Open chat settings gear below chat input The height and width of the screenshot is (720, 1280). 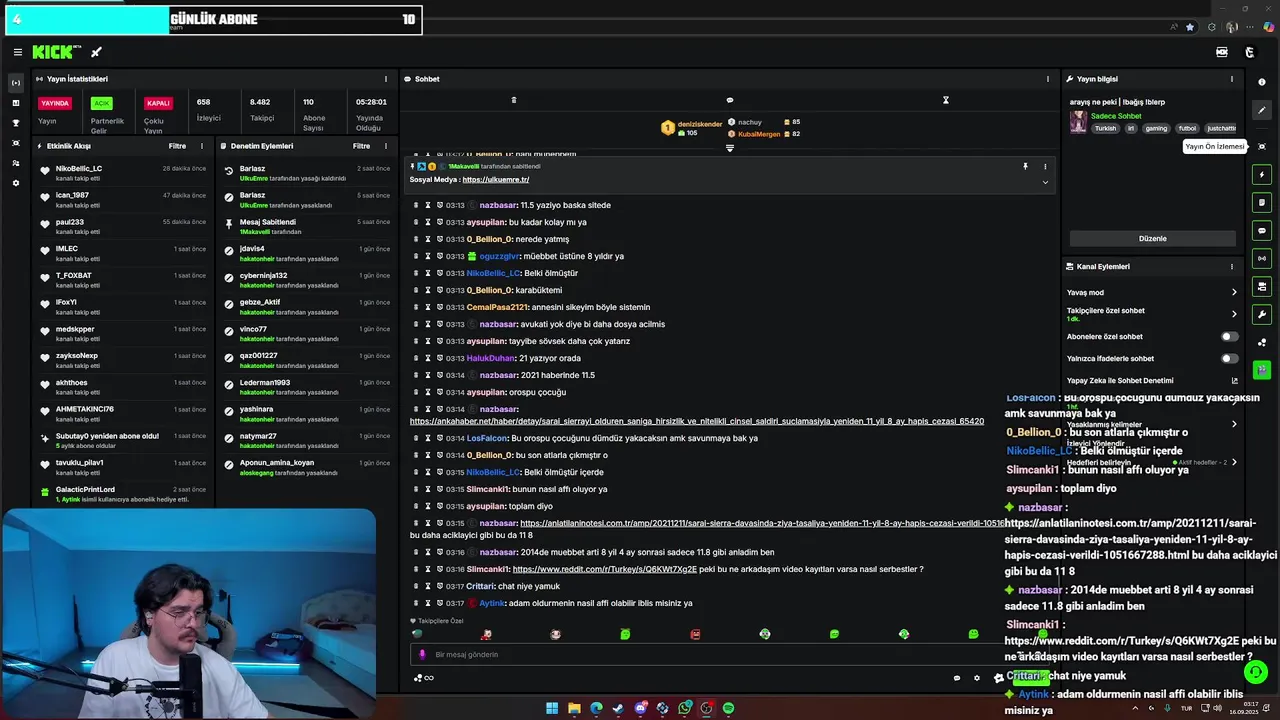coord(977,678)
